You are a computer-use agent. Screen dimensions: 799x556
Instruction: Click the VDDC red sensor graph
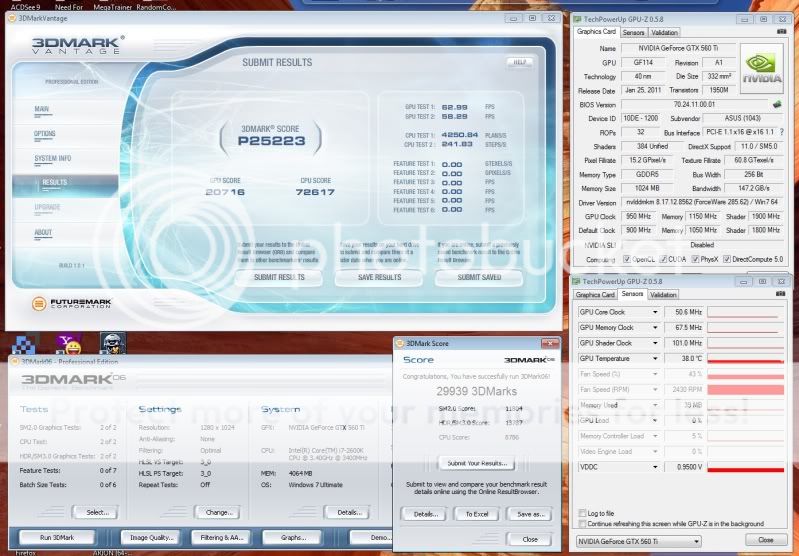(745, 467)
